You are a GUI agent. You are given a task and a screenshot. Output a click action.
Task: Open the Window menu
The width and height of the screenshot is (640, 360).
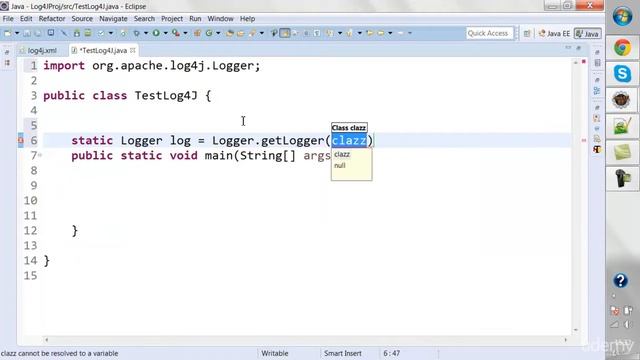(220, 19)
